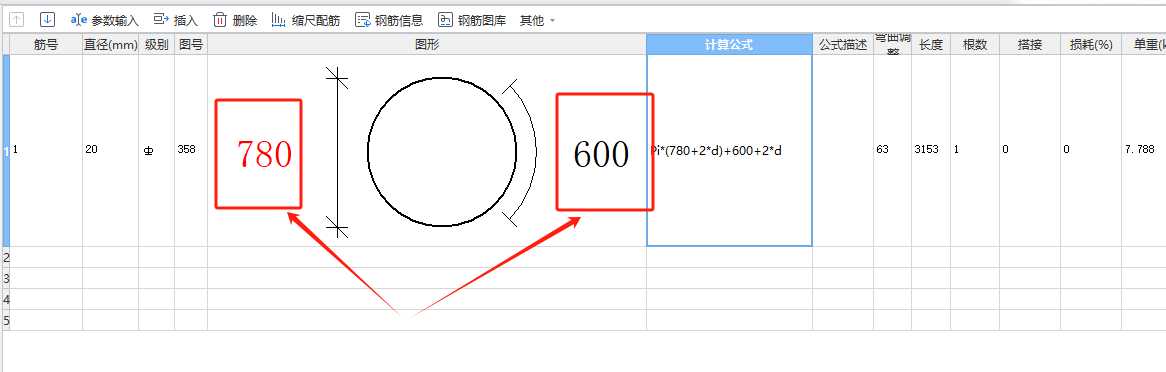Viewport: 1166px width, 372px height.
Task: Click the length cell showing 3153
Action: (x=931, y=150)
